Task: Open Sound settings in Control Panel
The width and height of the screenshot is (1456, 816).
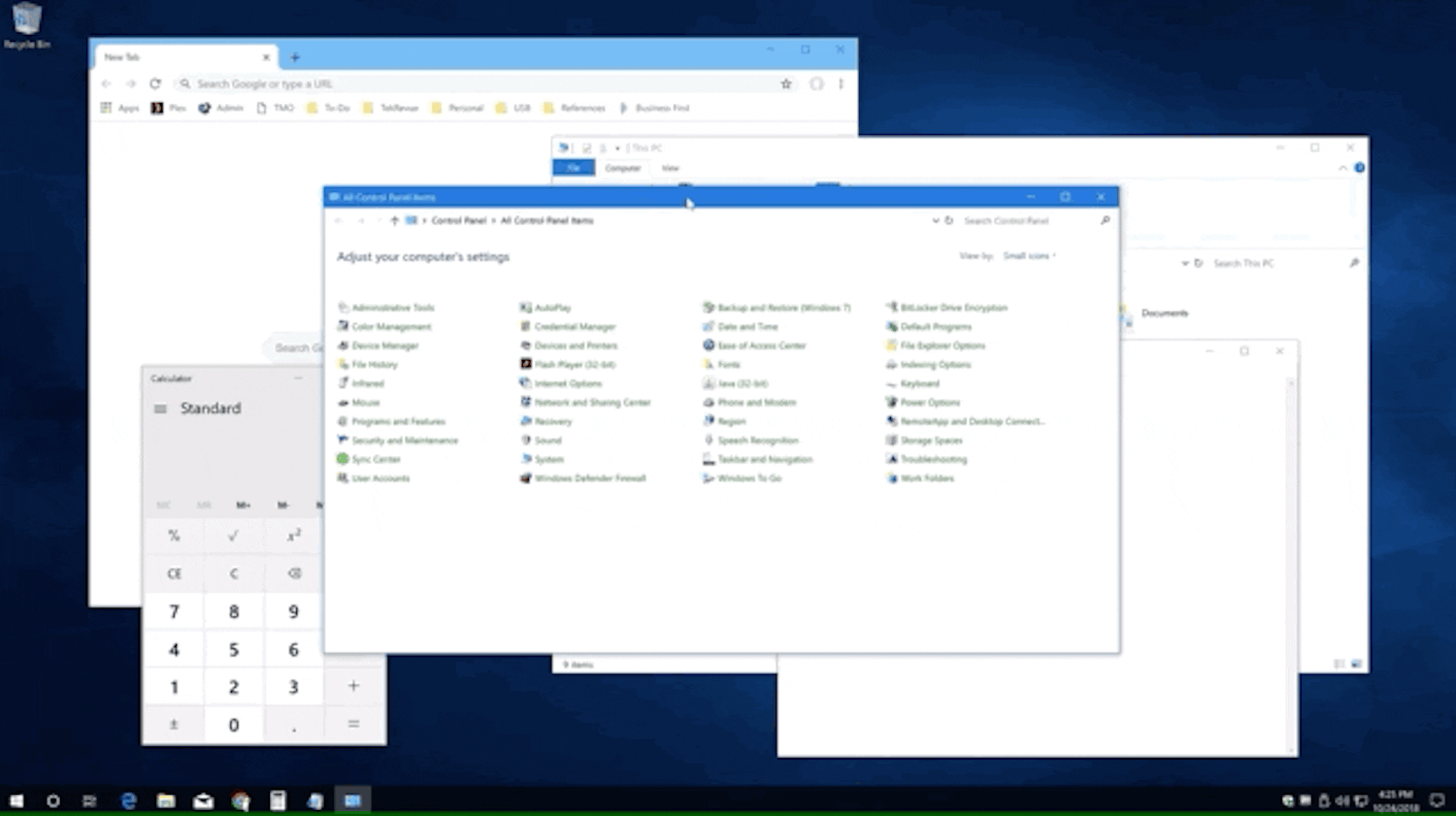Action: tap(548, 440)
